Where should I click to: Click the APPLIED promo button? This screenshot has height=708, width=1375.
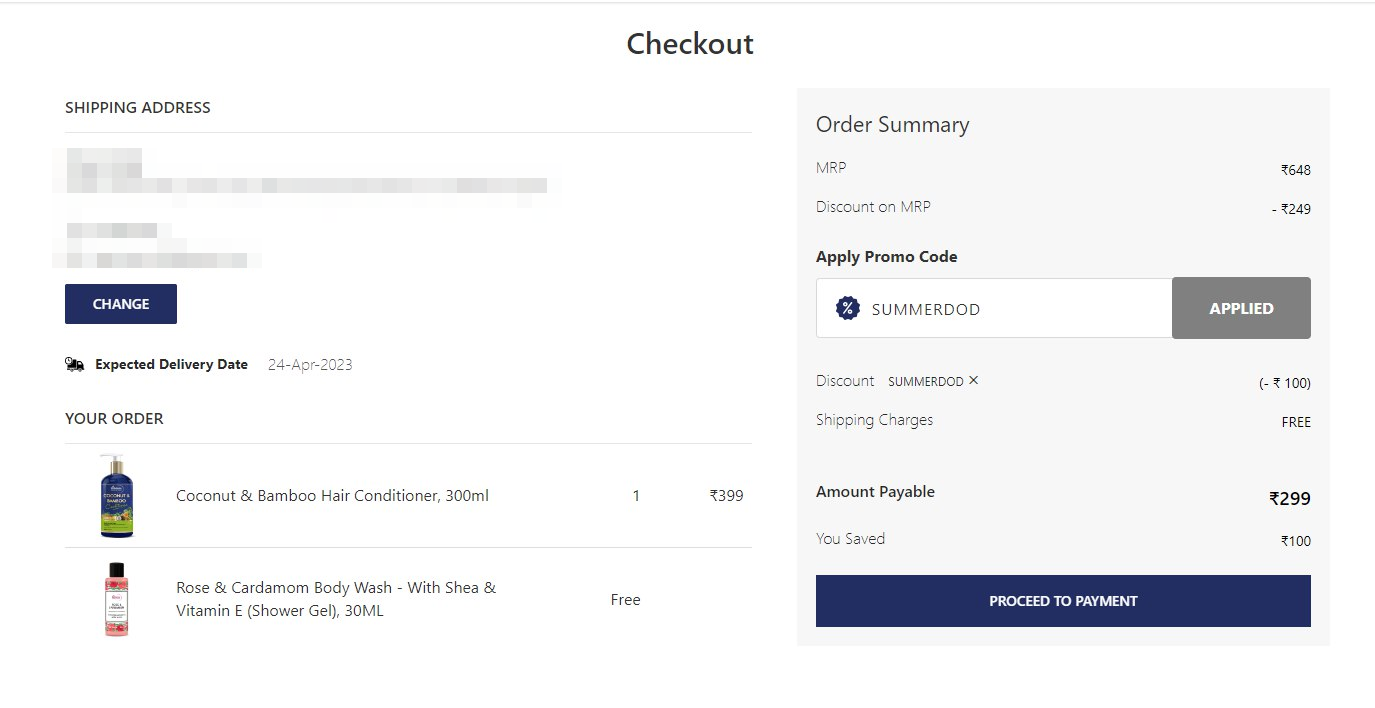click(x=1241, y=308)
